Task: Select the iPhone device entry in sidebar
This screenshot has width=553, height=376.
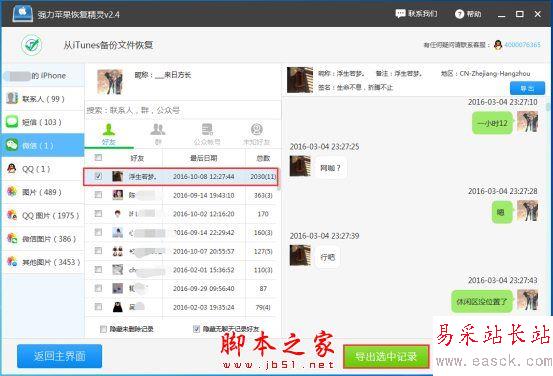Action: pyautogui.click(x=43, y=75)
